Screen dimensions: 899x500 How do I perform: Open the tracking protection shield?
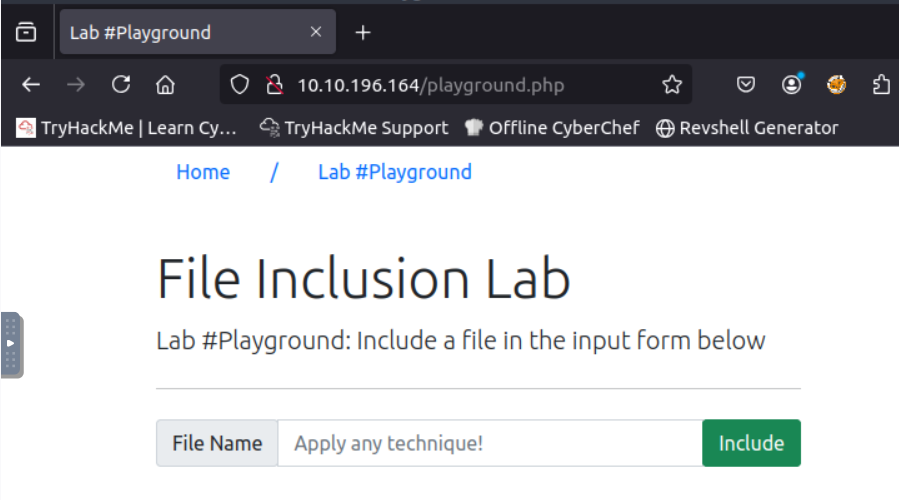(x=240, y=85)
